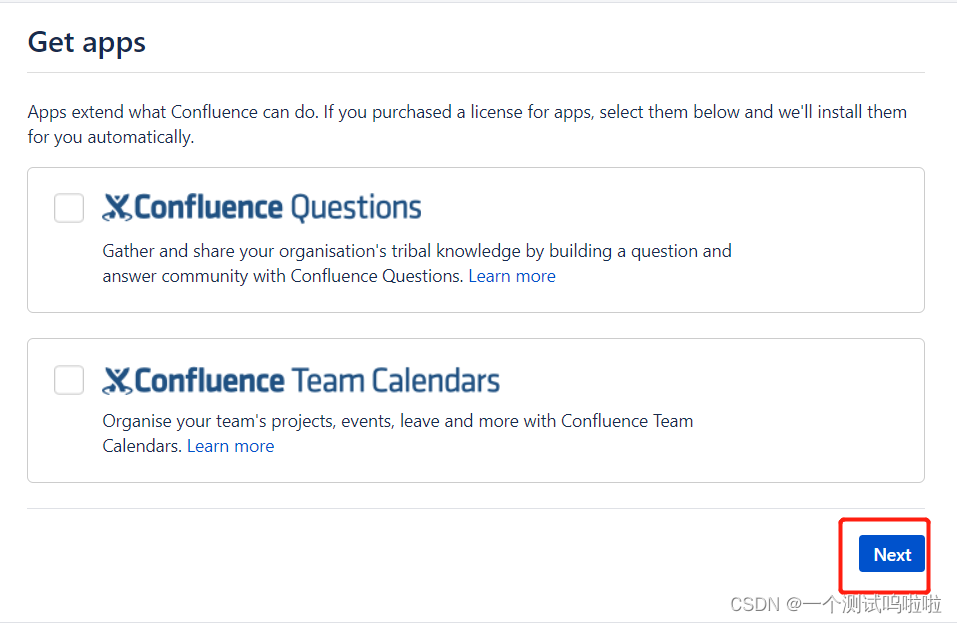
Task: Click the Team Calendars X logo icon
Action: [117, 380]
